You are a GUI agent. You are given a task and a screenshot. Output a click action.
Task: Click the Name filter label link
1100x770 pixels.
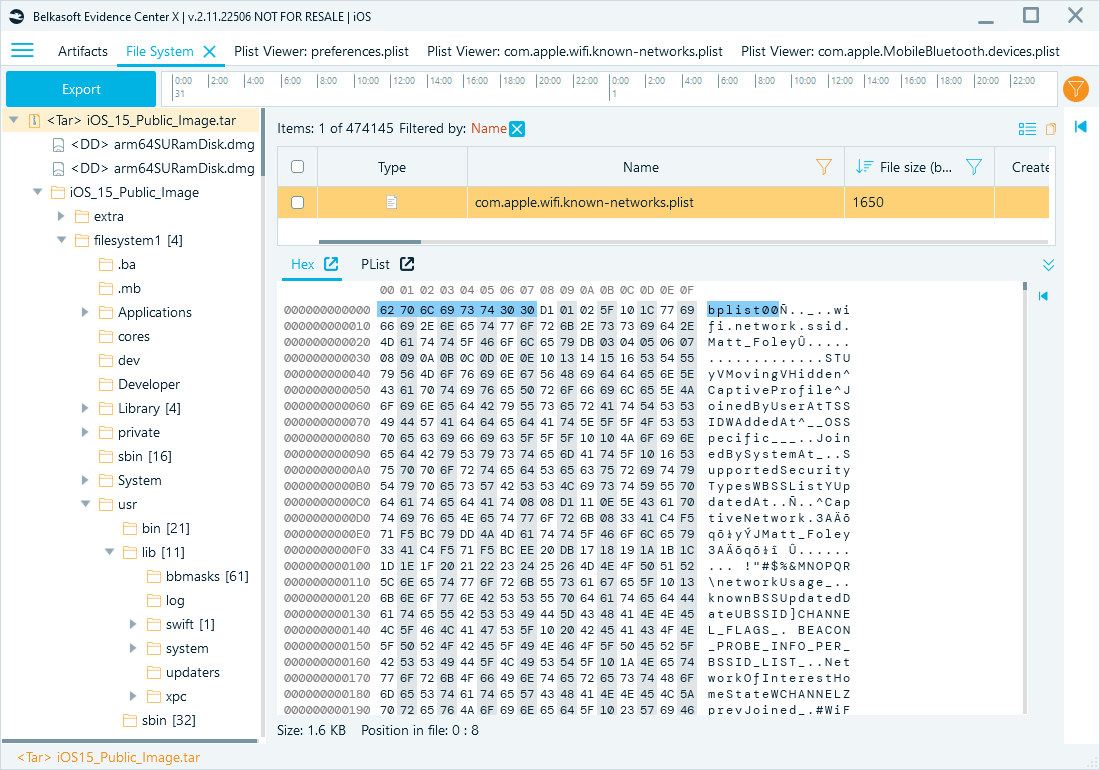[x=489, y=128]
